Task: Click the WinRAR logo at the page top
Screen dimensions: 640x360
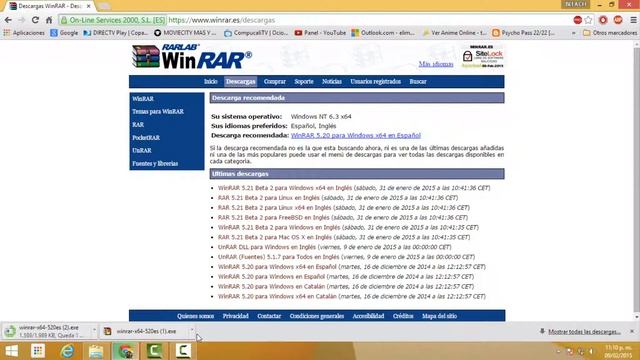Action: click(191, 57)
